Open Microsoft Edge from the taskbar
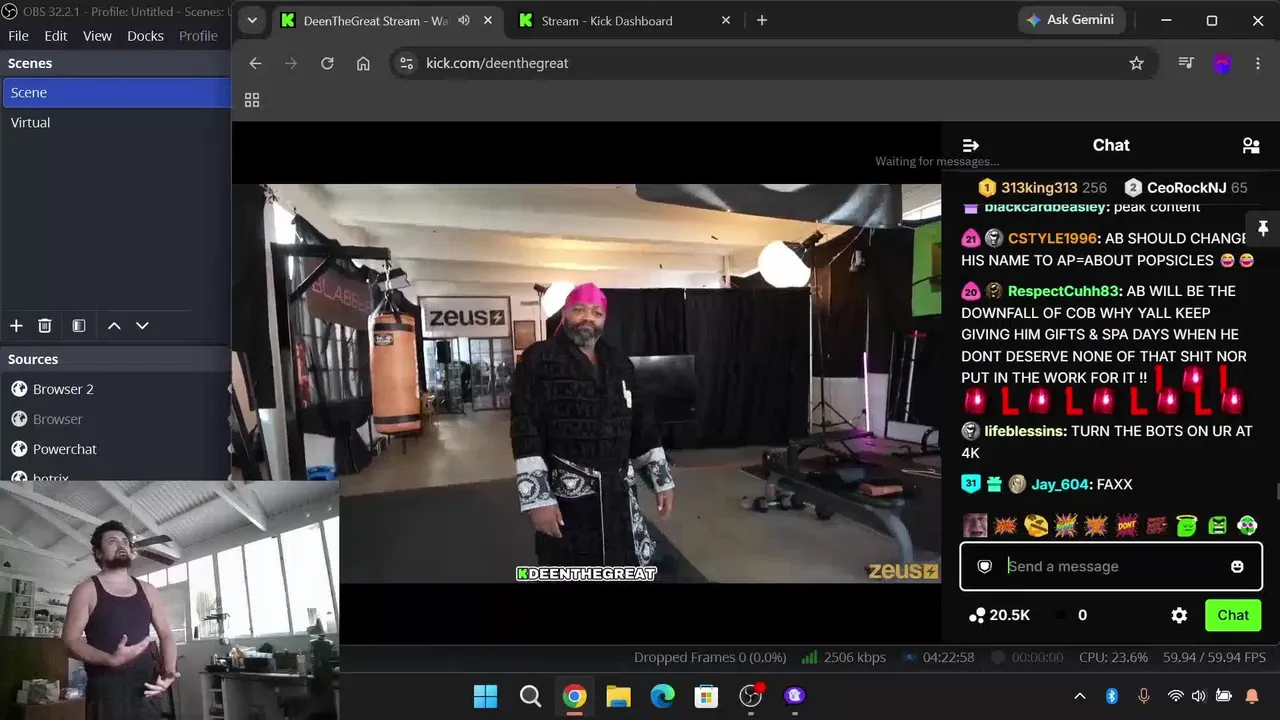1280x720 pixels. point(662,696)
